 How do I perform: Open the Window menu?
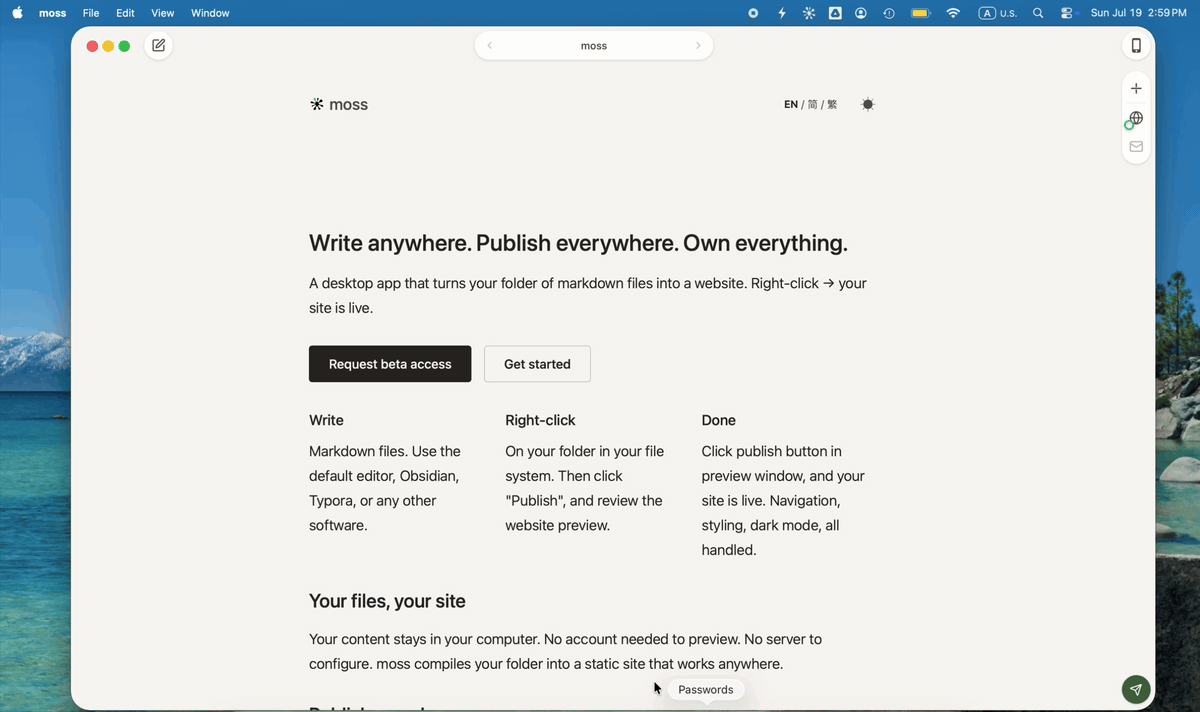(210, 13)
